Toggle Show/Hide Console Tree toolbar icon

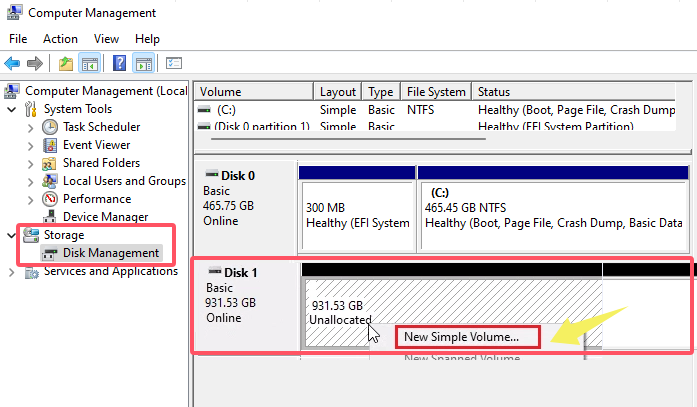(90, 63)
